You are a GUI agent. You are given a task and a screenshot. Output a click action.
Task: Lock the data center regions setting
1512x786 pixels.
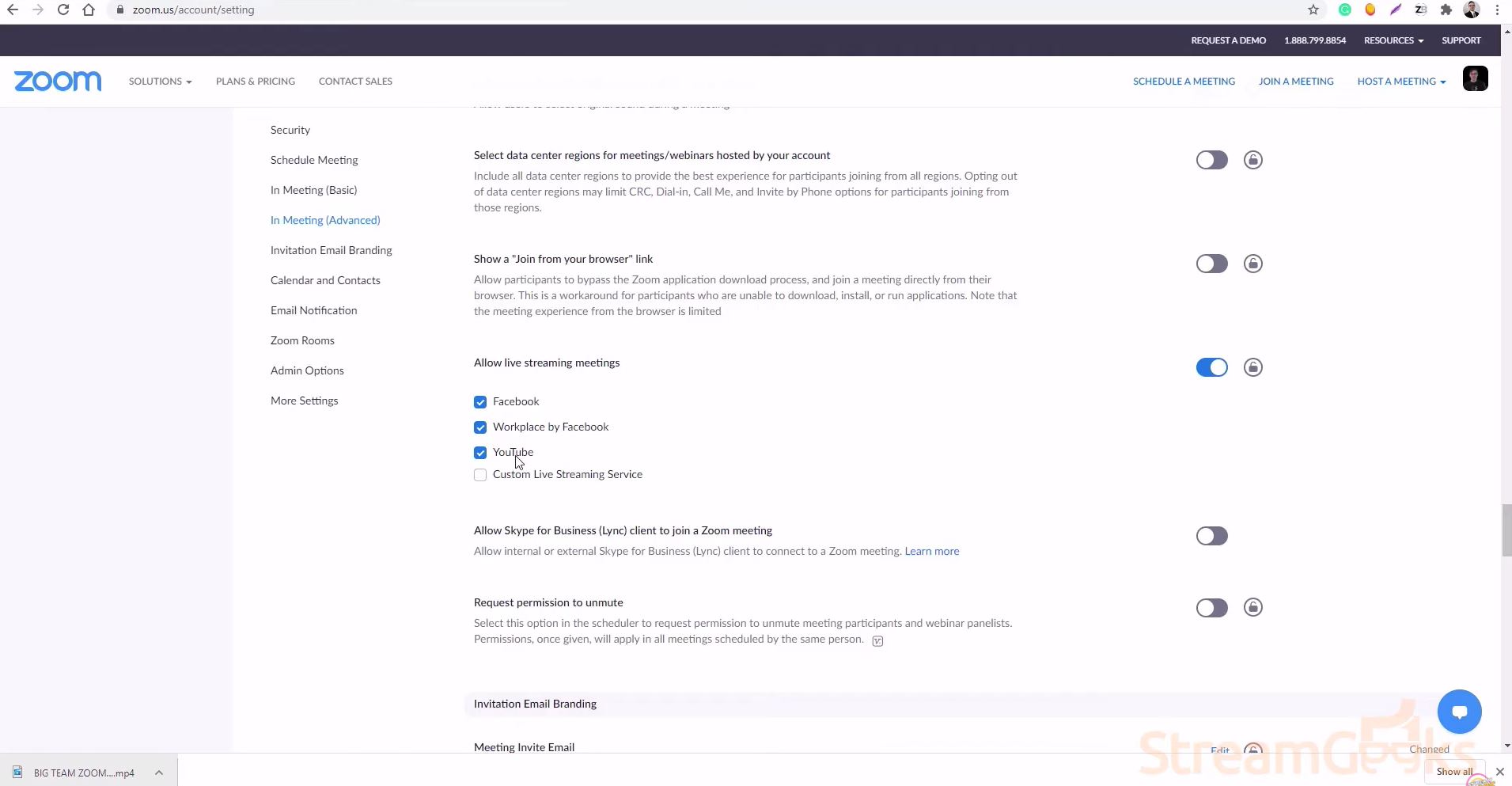tap(1253, 160)
